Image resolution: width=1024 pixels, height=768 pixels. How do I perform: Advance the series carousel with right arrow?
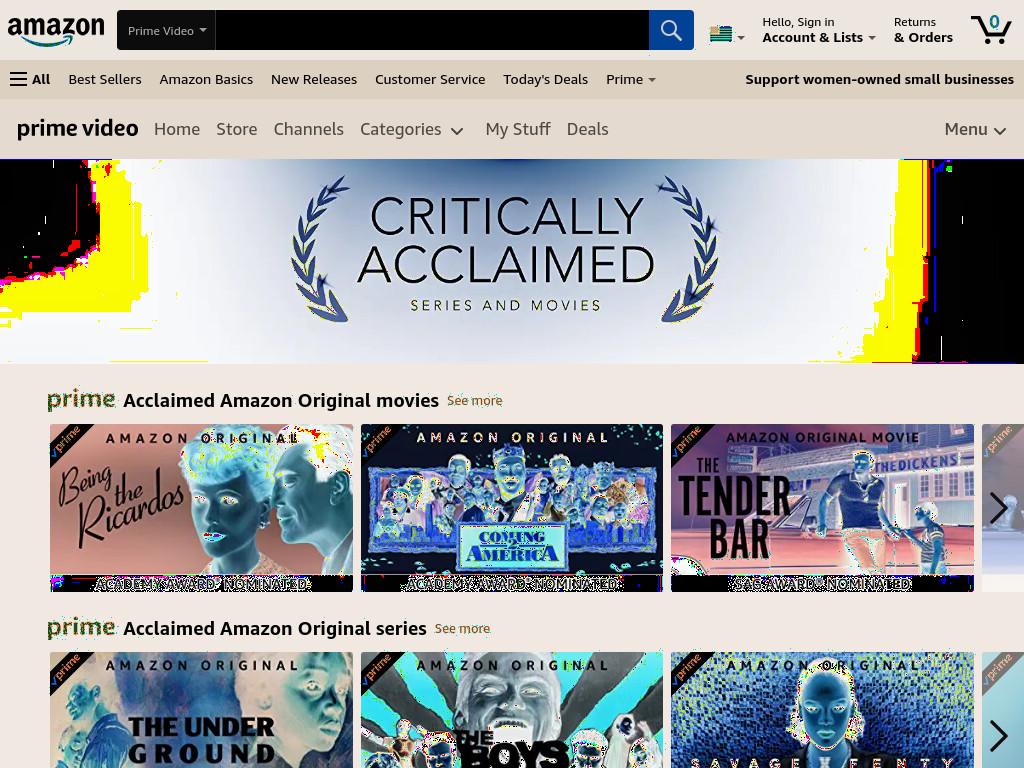coord(998,736)
